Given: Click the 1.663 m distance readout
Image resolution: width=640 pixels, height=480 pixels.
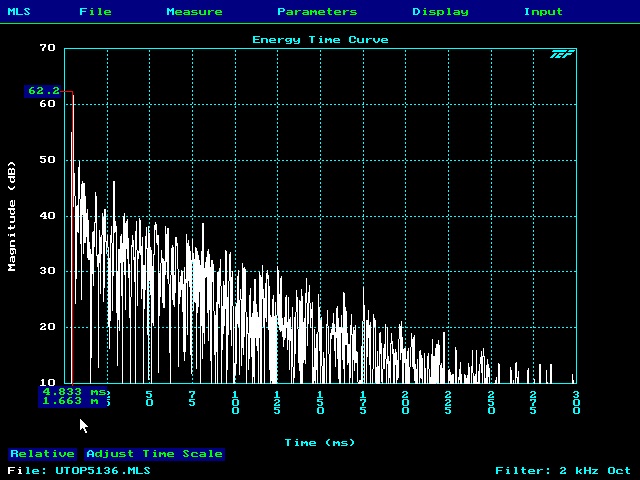Looking at the screenshot, I should pos(73,402).
